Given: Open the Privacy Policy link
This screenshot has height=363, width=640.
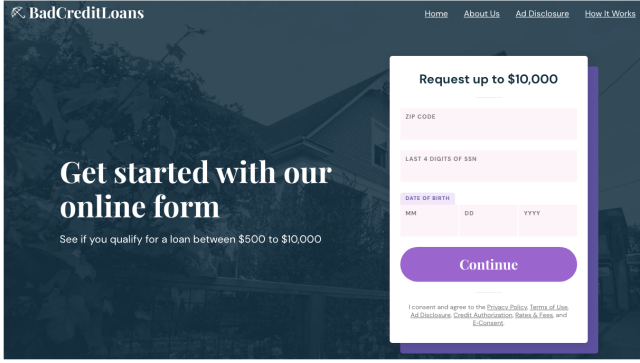Looking at the screenshot, I should tap(507, 307).
